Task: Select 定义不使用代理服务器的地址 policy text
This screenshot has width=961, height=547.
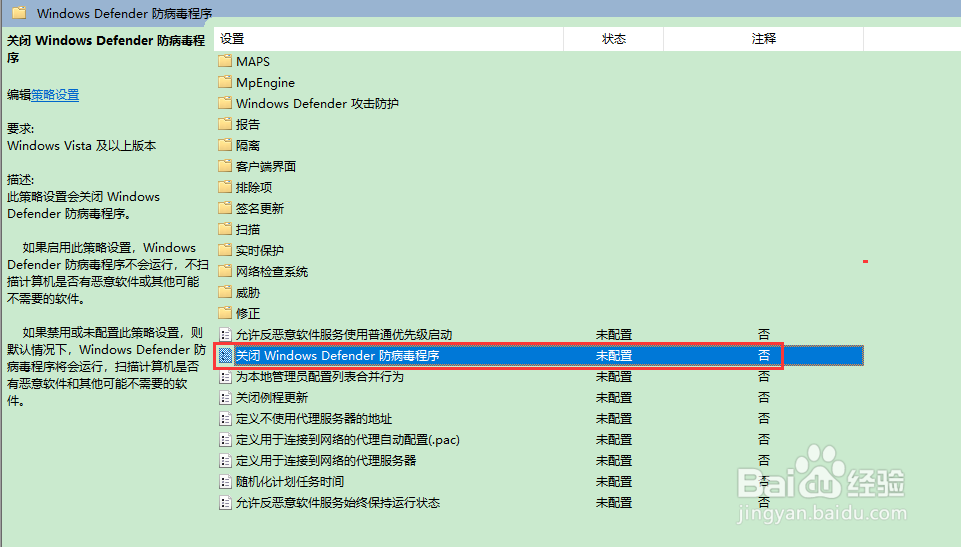Action: click(314, 418)
